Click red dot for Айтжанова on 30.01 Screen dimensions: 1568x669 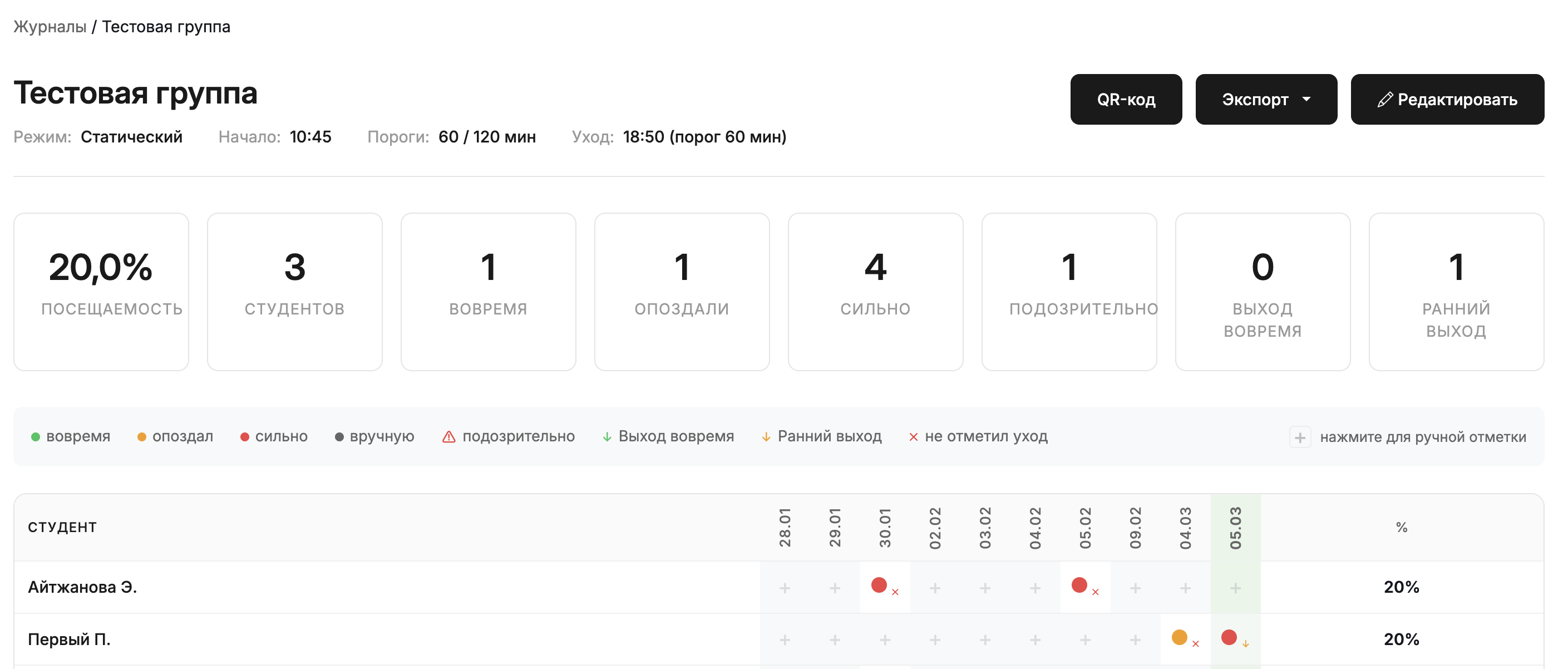click(x=879, y=585)
